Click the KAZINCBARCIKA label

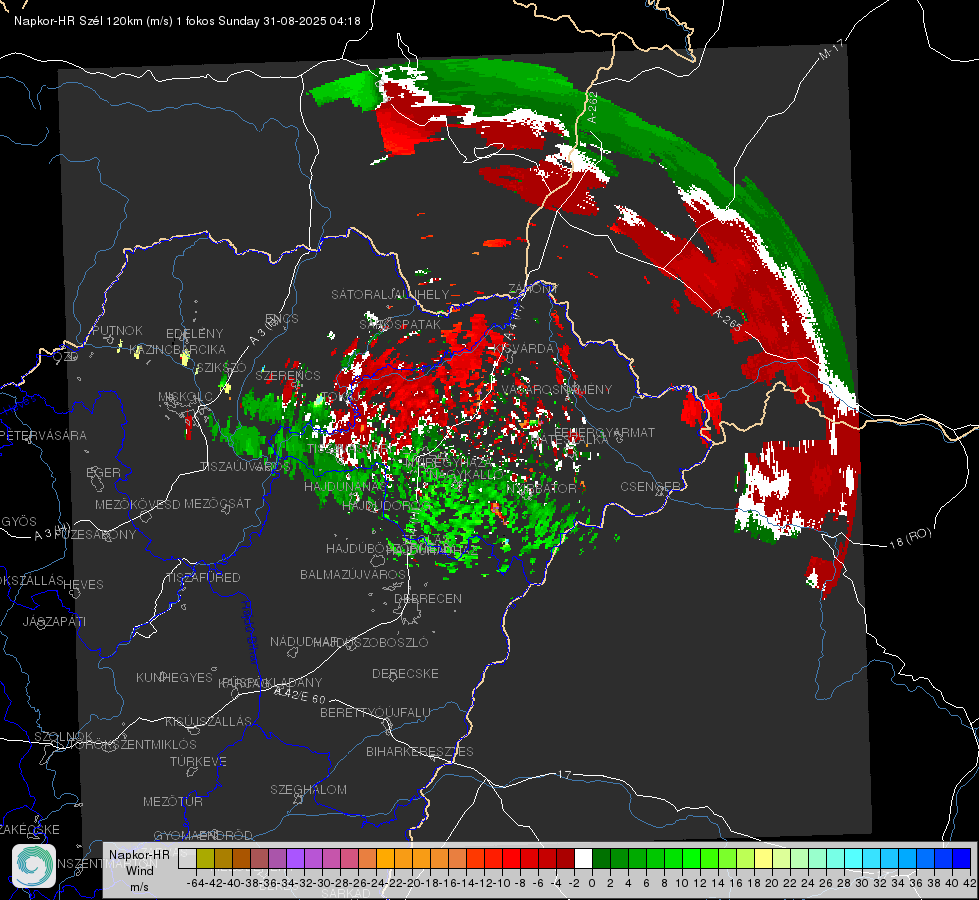tap(177, 349)
